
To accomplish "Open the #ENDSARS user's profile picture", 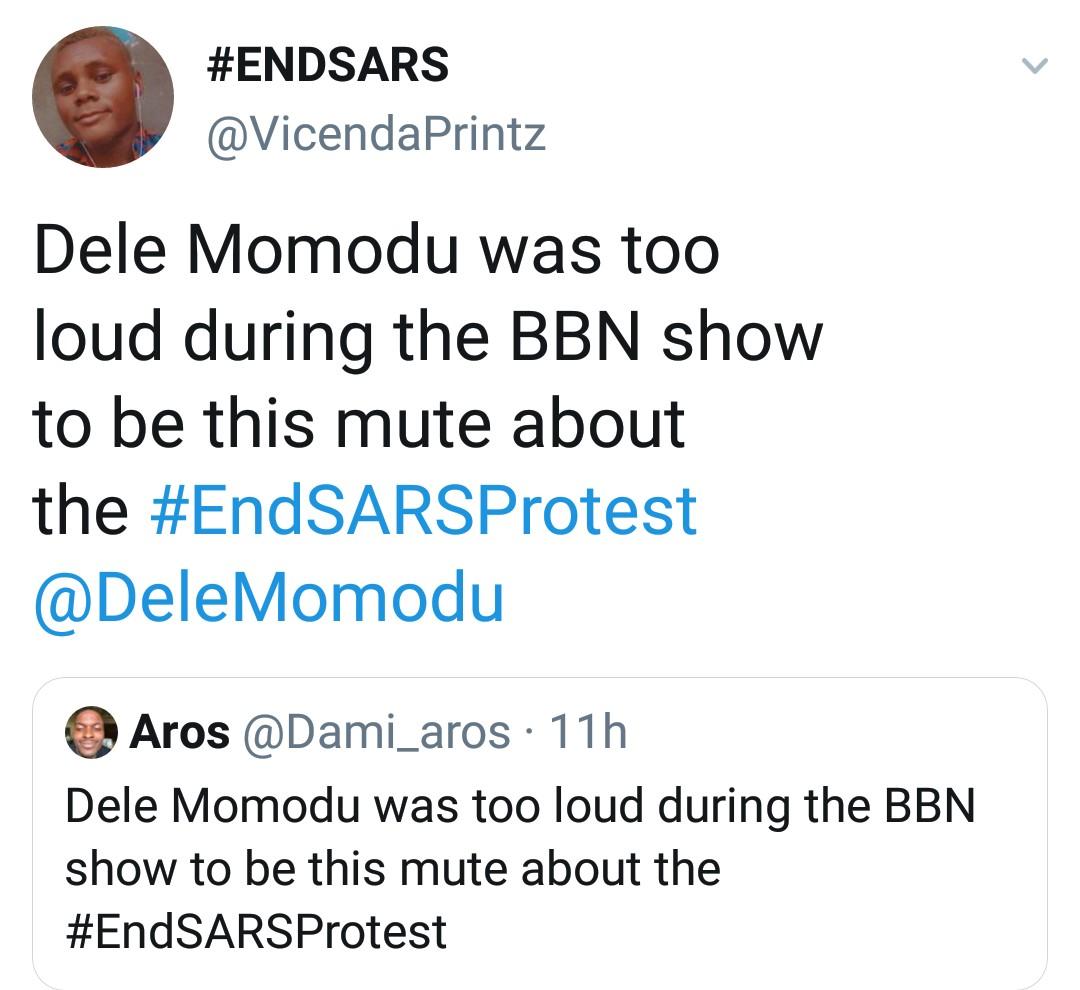I will point(103,97).
